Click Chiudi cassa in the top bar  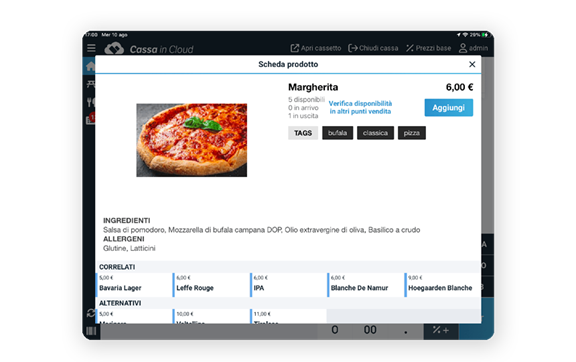point(373,48)
